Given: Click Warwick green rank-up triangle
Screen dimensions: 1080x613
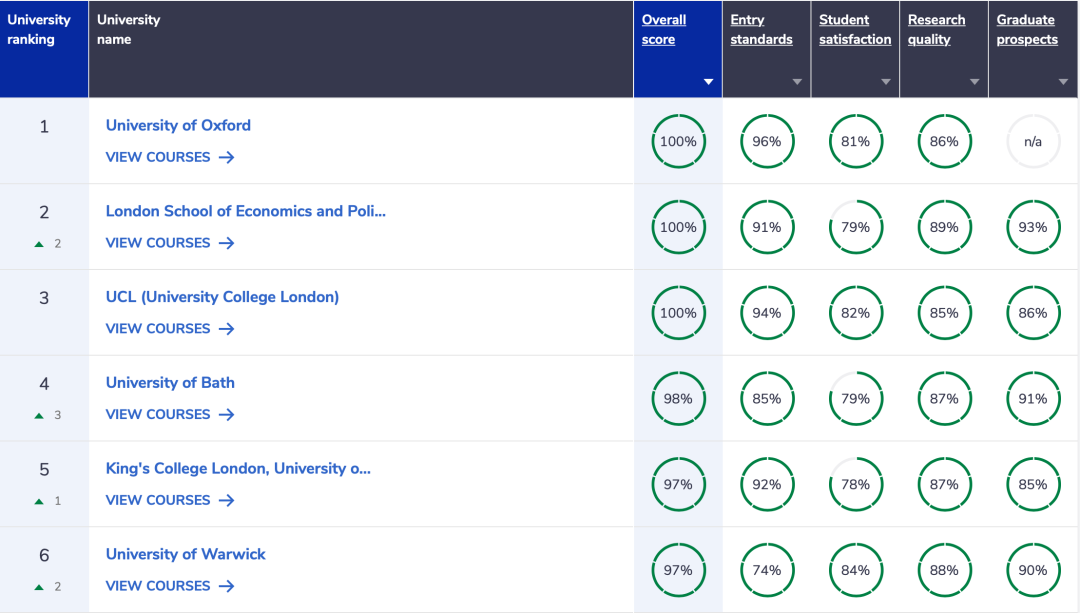Looking at the screenshot, I should click(39, 587).
